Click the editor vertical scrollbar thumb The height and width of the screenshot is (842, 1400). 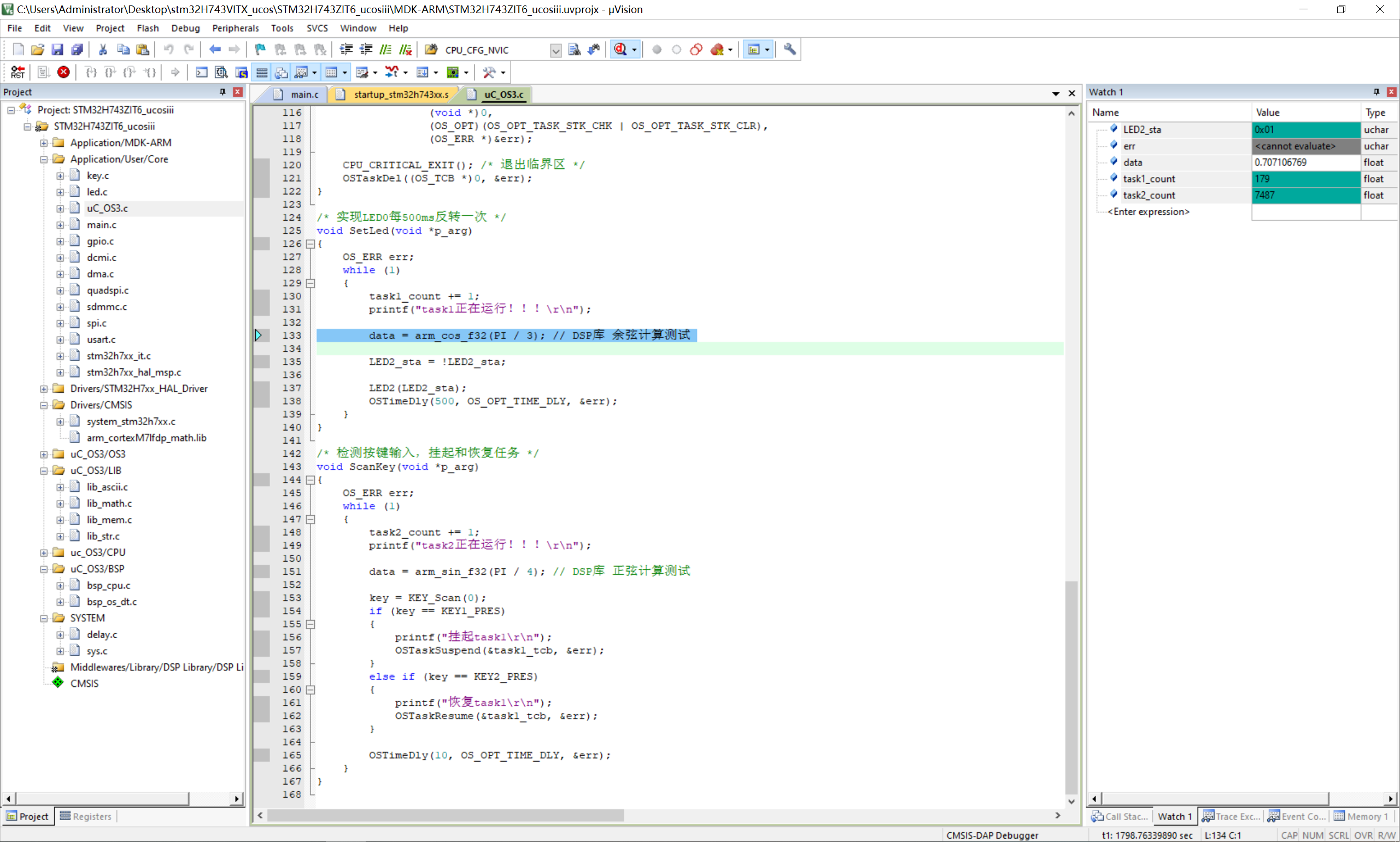coord(1071,688)
